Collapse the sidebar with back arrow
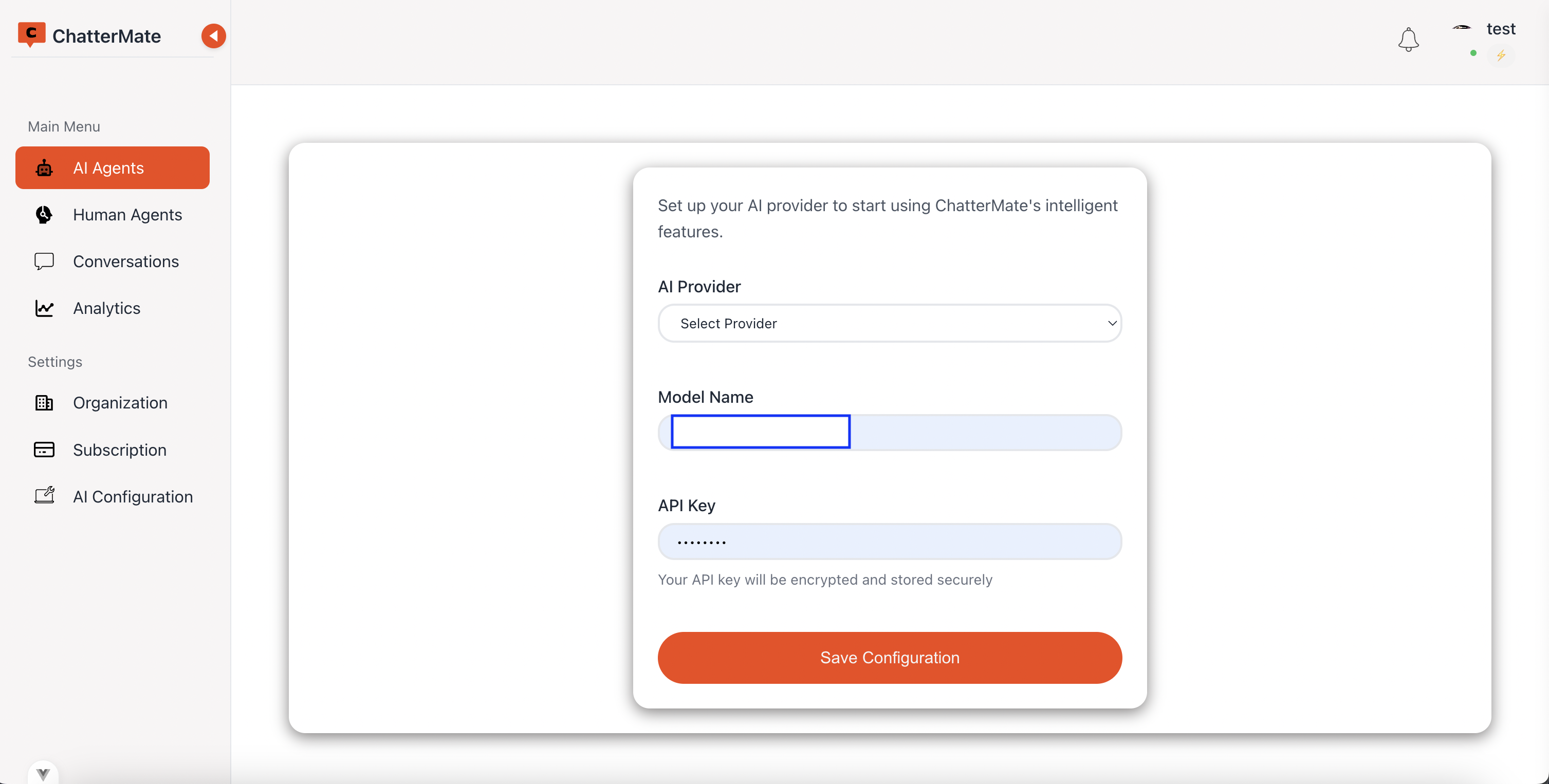 213,35
